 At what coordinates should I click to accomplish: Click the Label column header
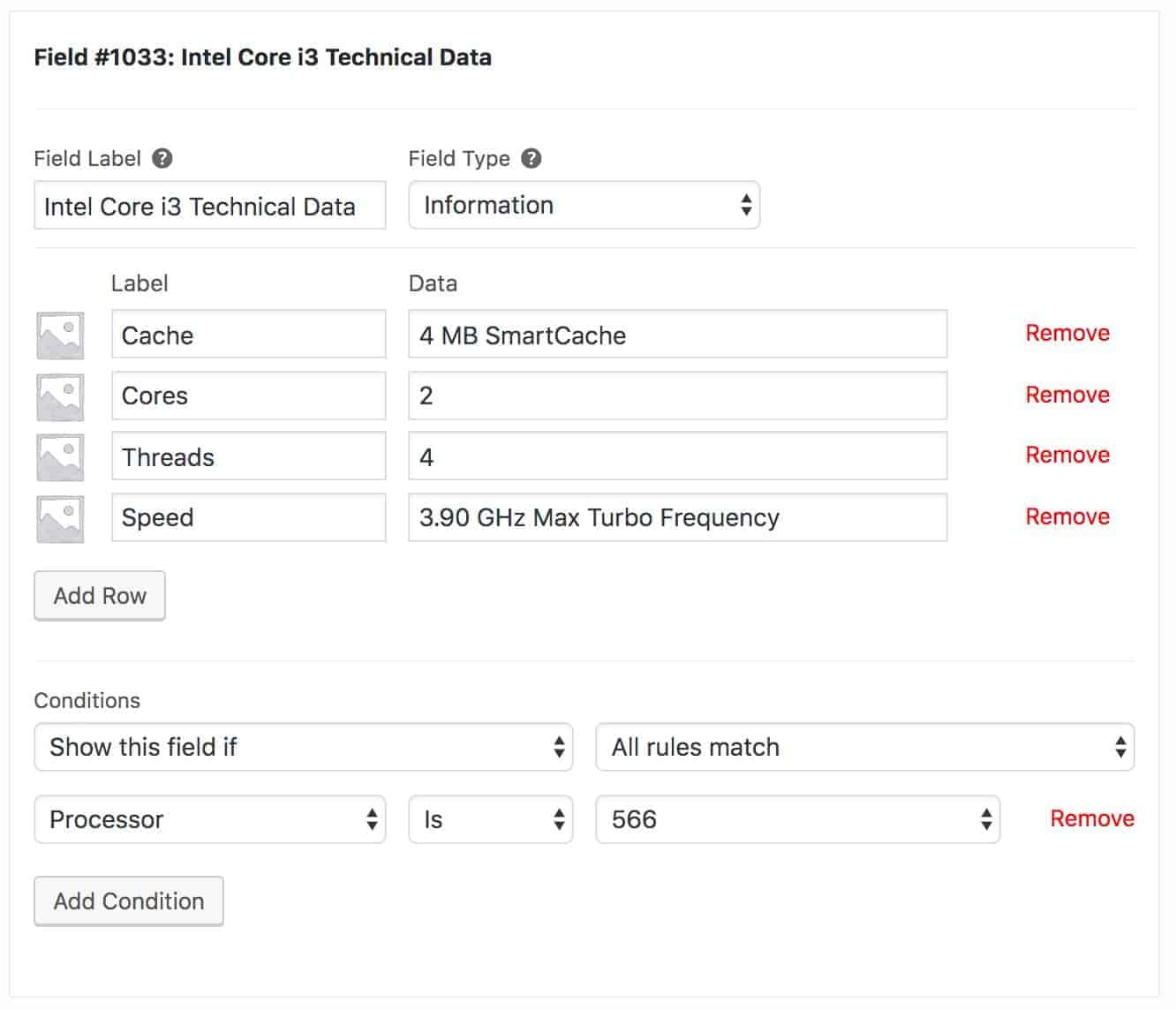[x=139, y=283]
